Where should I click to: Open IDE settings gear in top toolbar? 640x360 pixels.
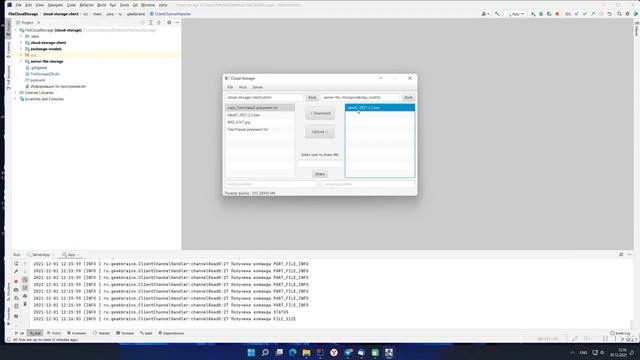tap(627, 14)
